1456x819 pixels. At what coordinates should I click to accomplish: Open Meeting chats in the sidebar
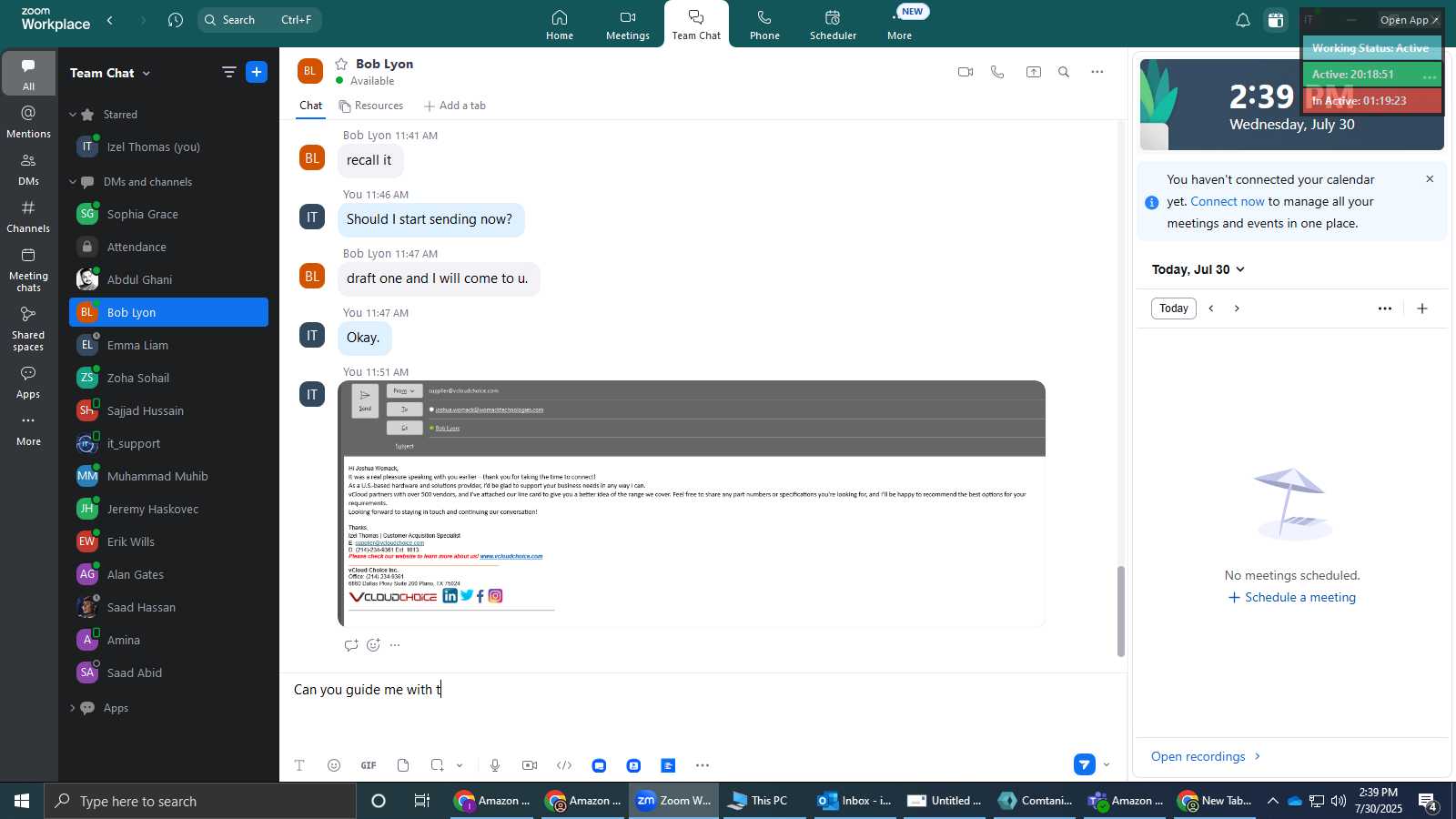(29, 269)
